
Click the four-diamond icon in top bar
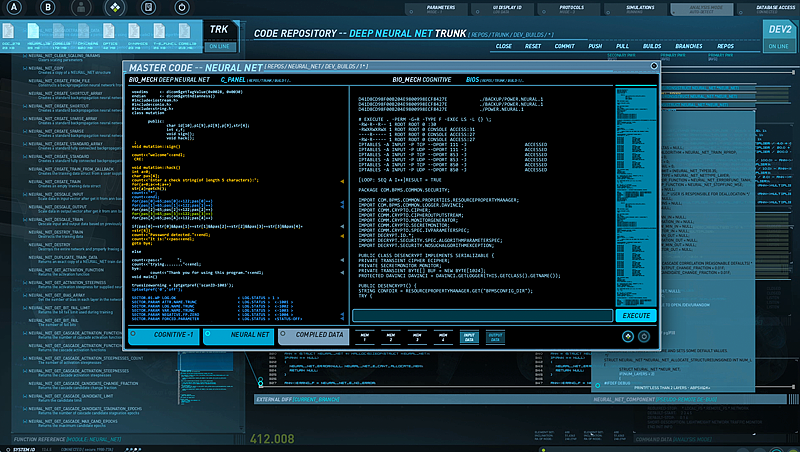click(115, 9)
